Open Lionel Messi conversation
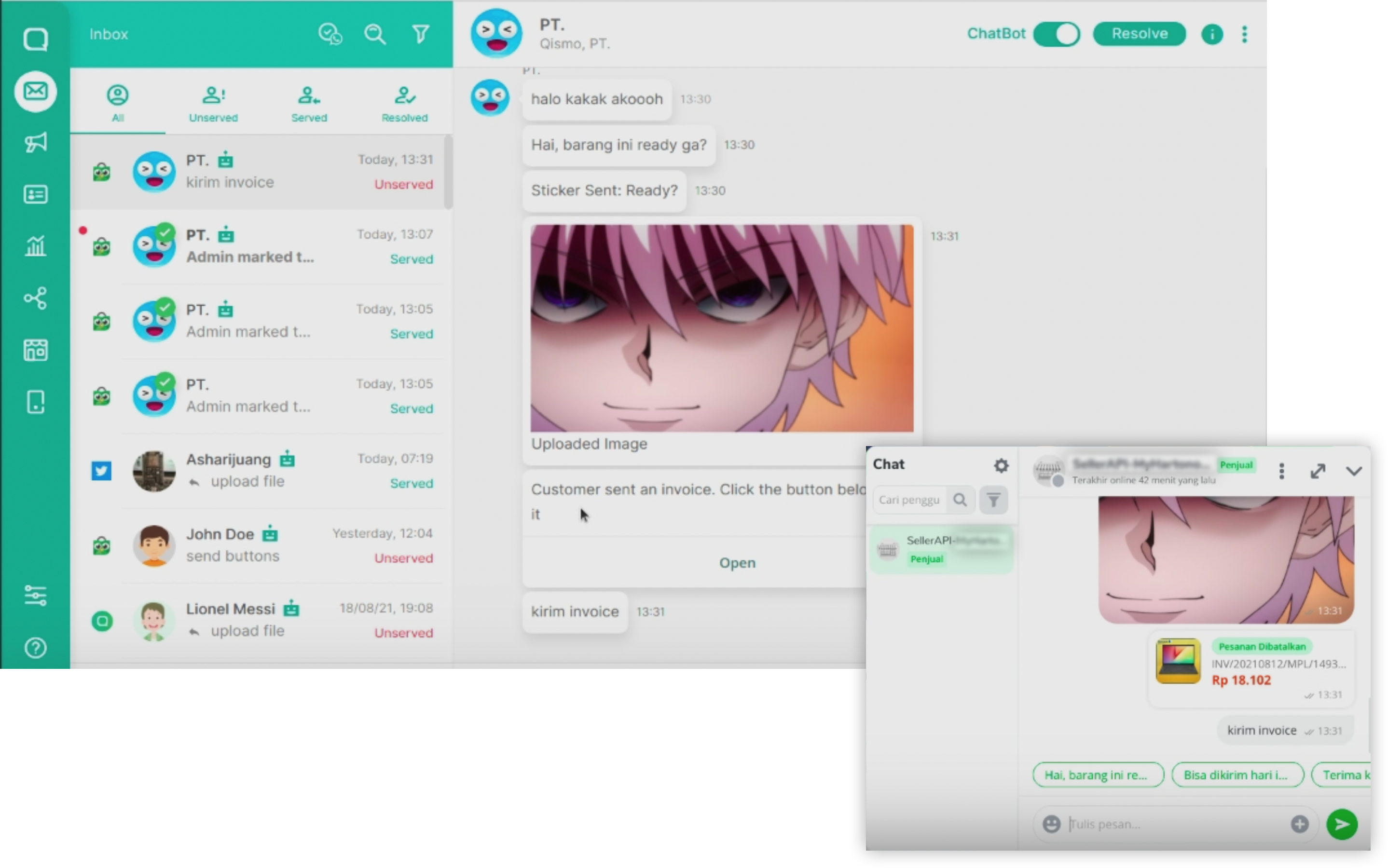 [x=257, y=620]
